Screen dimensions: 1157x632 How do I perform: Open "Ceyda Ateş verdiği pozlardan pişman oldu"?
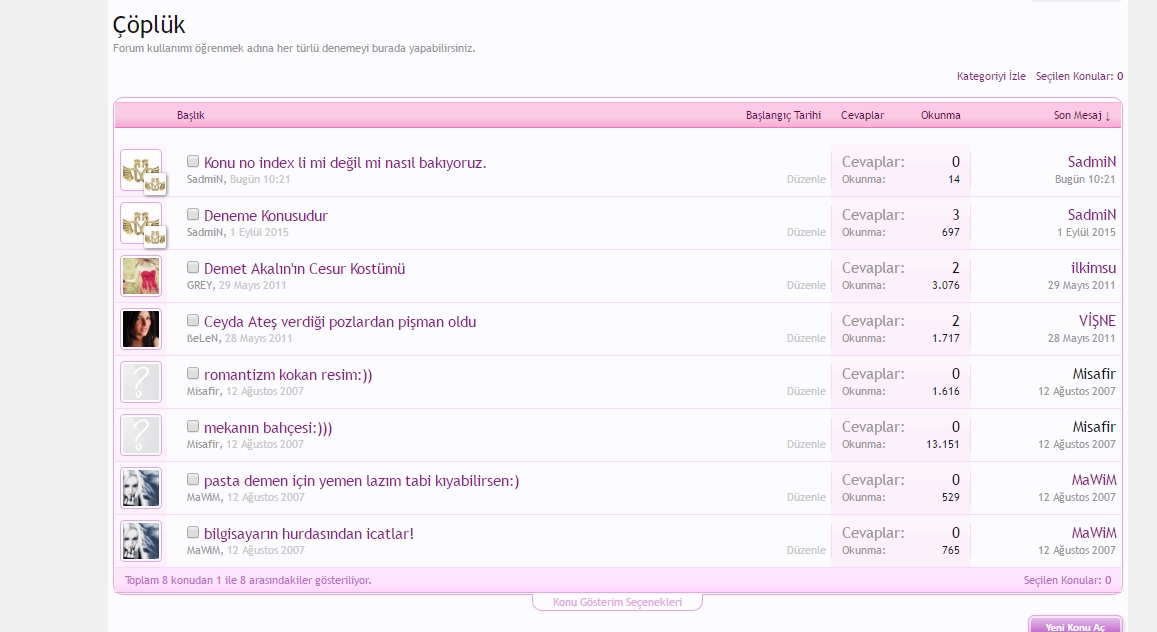click(x=339, y=320)
